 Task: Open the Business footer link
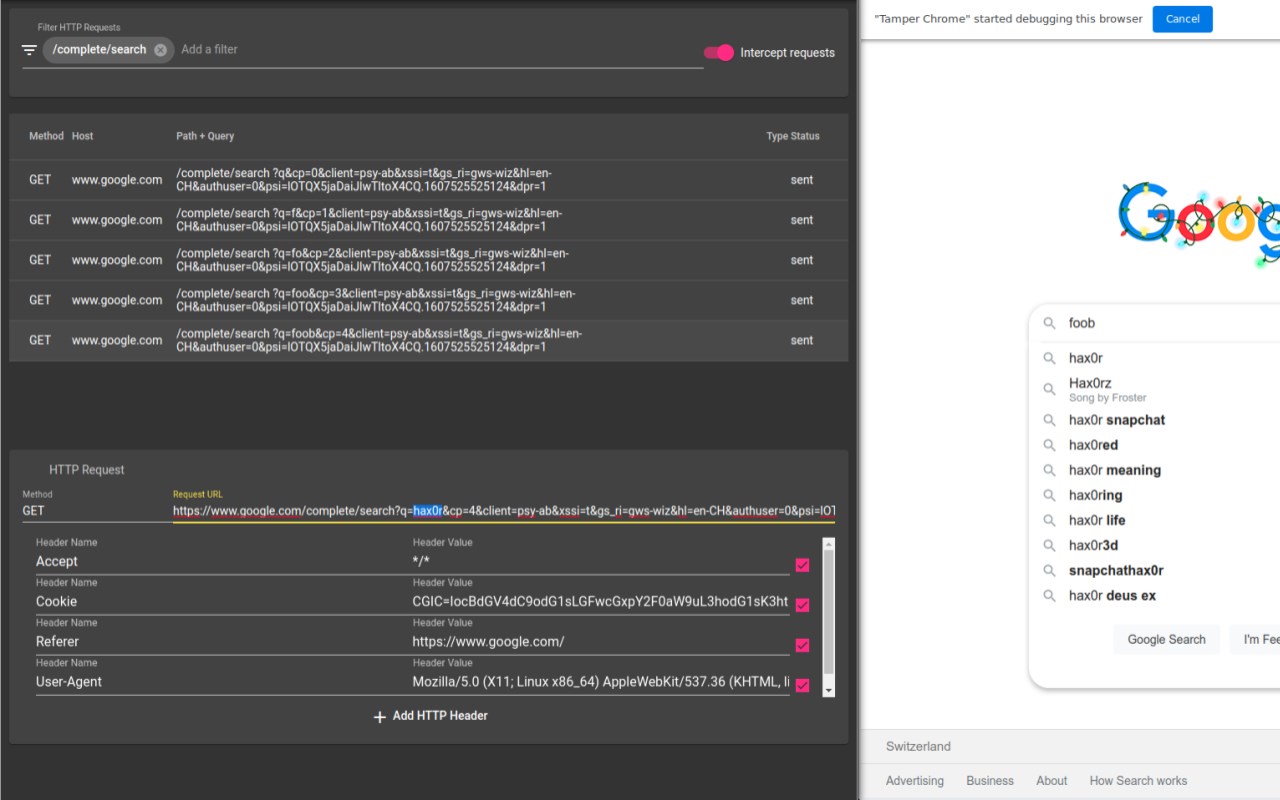point(990,781)
